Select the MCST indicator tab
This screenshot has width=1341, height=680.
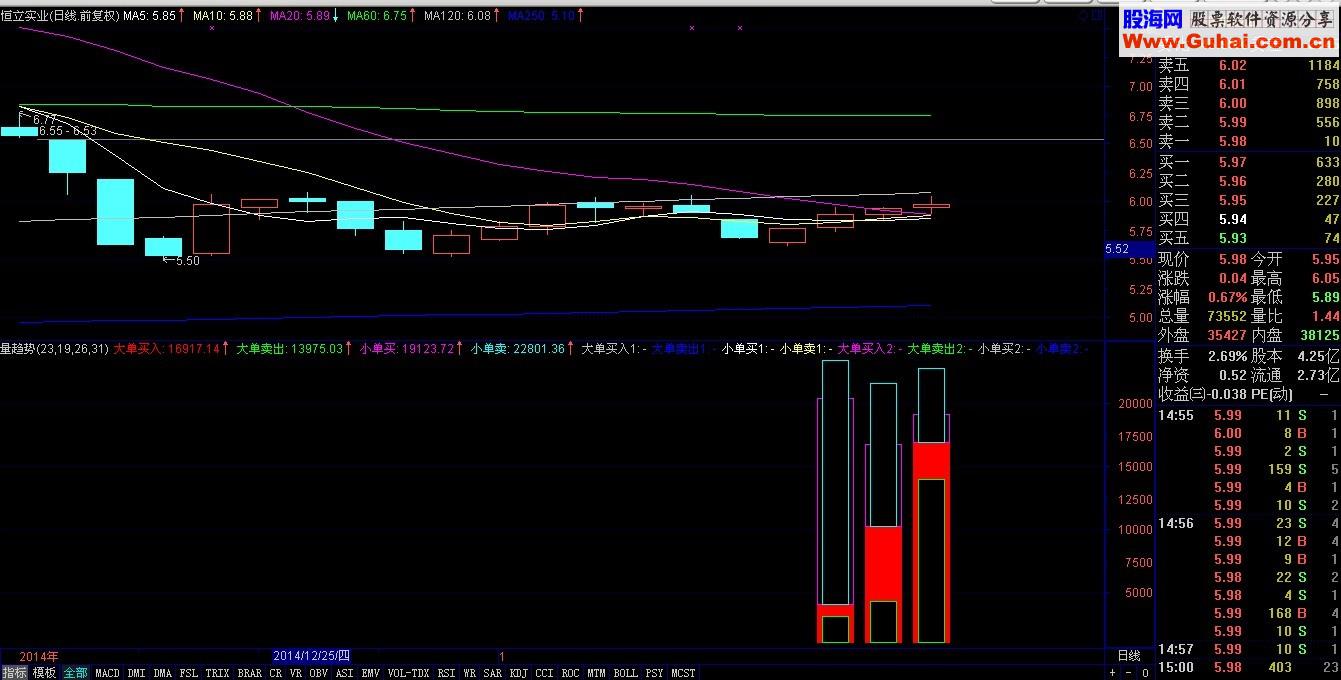coord(684,673)
